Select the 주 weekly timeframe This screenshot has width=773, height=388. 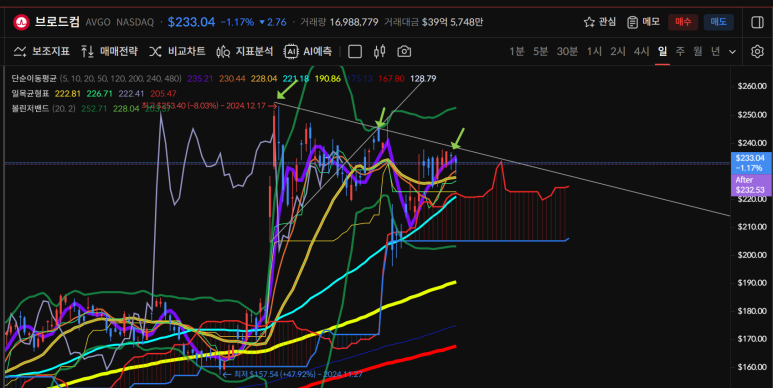coord(680,51)
